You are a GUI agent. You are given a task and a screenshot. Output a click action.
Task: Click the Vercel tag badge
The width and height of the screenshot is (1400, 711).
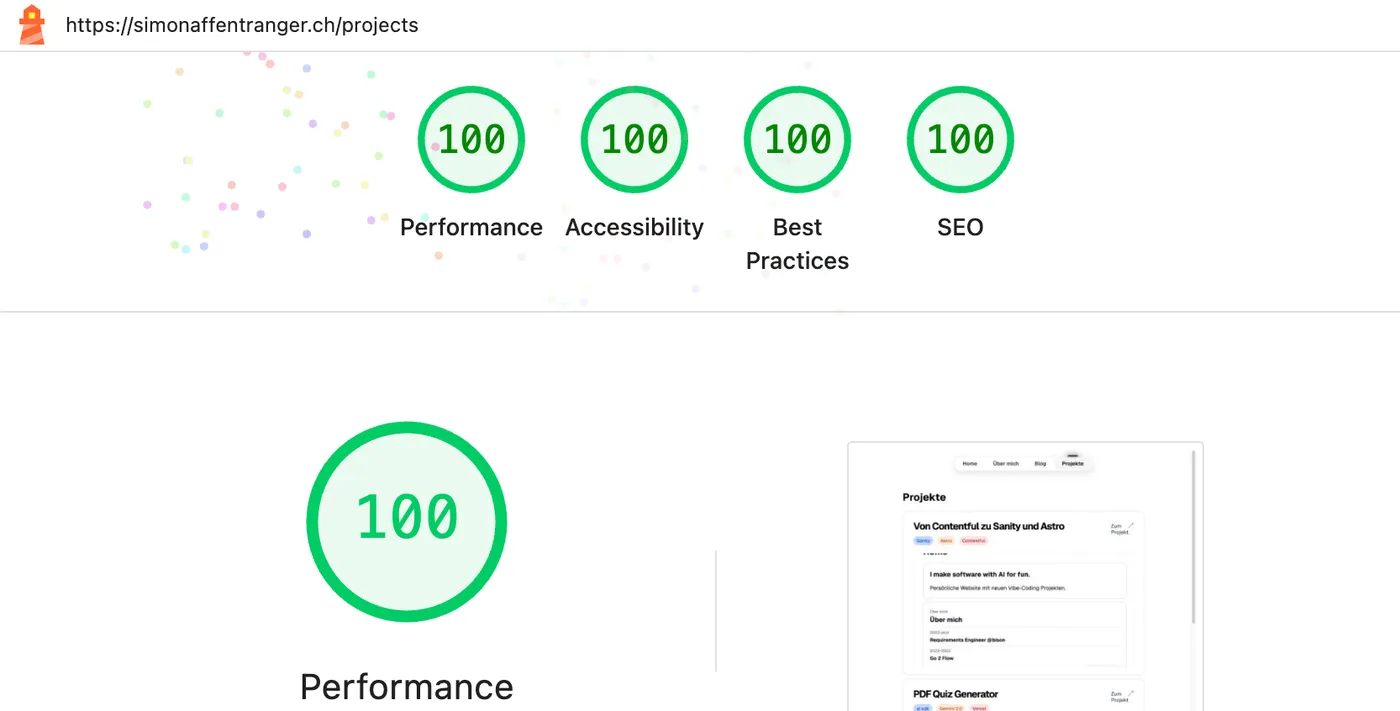coord(980,708)
